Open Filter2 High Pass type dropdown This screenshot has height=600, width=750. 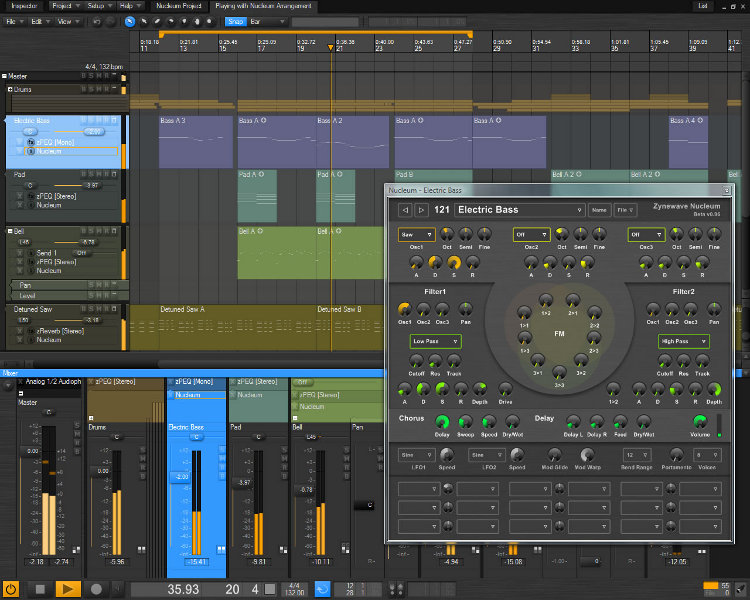(x=683, y=341)
